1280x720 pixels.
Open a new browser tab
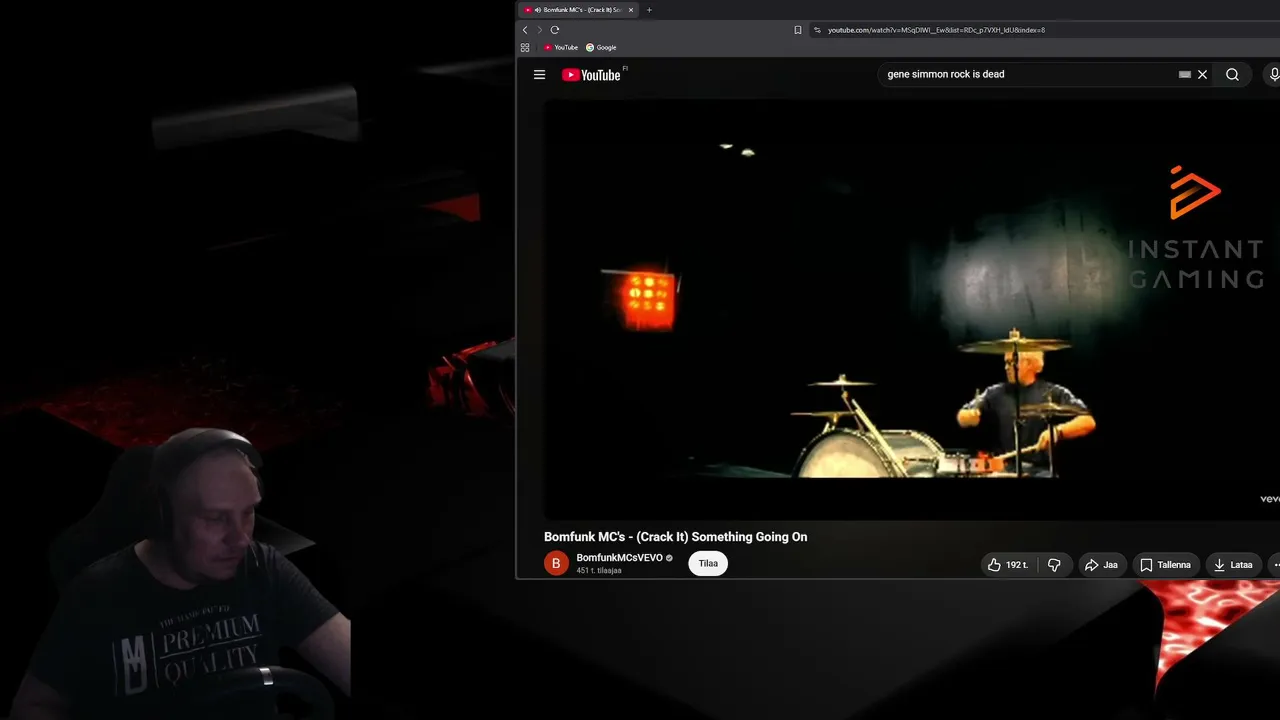pyautogui.click(x=649, y=10)
